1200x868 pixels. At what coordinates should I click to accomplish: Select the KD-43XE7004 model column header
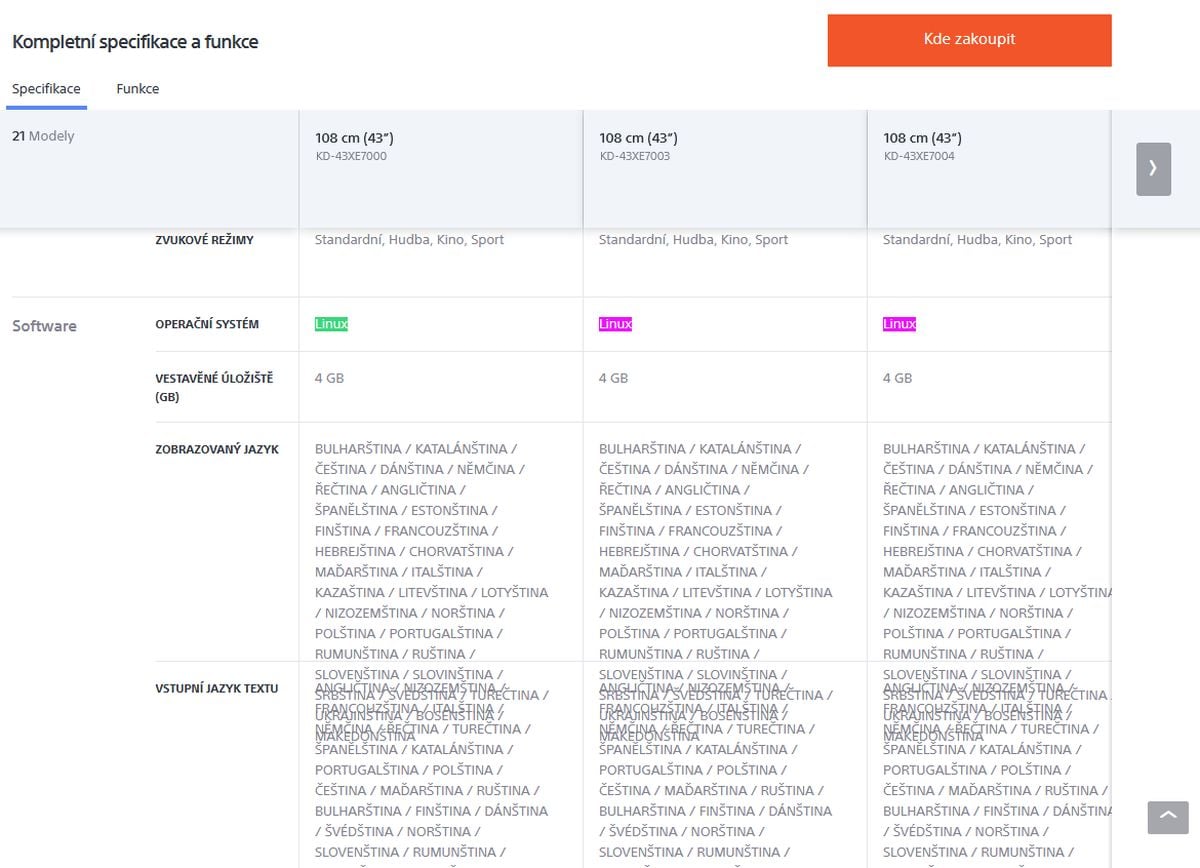pyautogui.click(x=990, y=146)
